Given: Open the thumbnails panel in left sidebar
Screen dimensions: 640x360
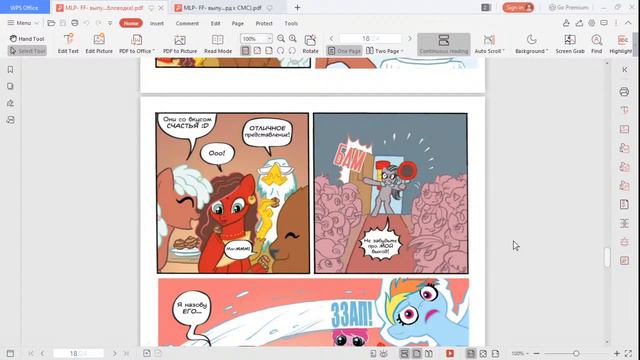Looking at the screenshot, I should (x=10, y=87).
